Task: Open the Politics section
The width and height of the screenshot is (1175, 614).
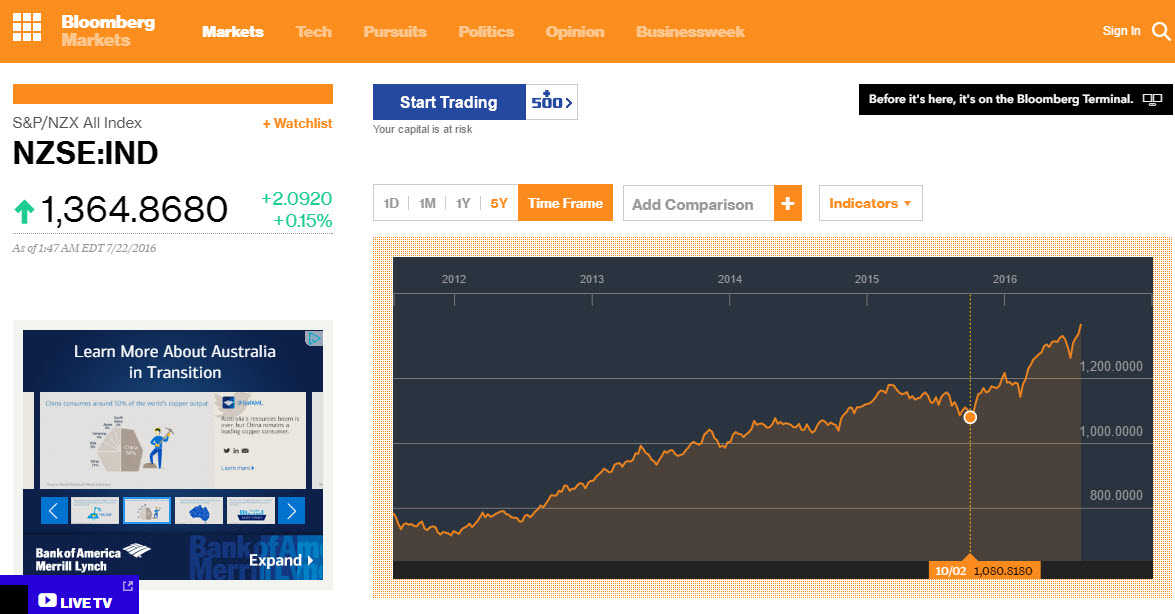Action: 486,31
